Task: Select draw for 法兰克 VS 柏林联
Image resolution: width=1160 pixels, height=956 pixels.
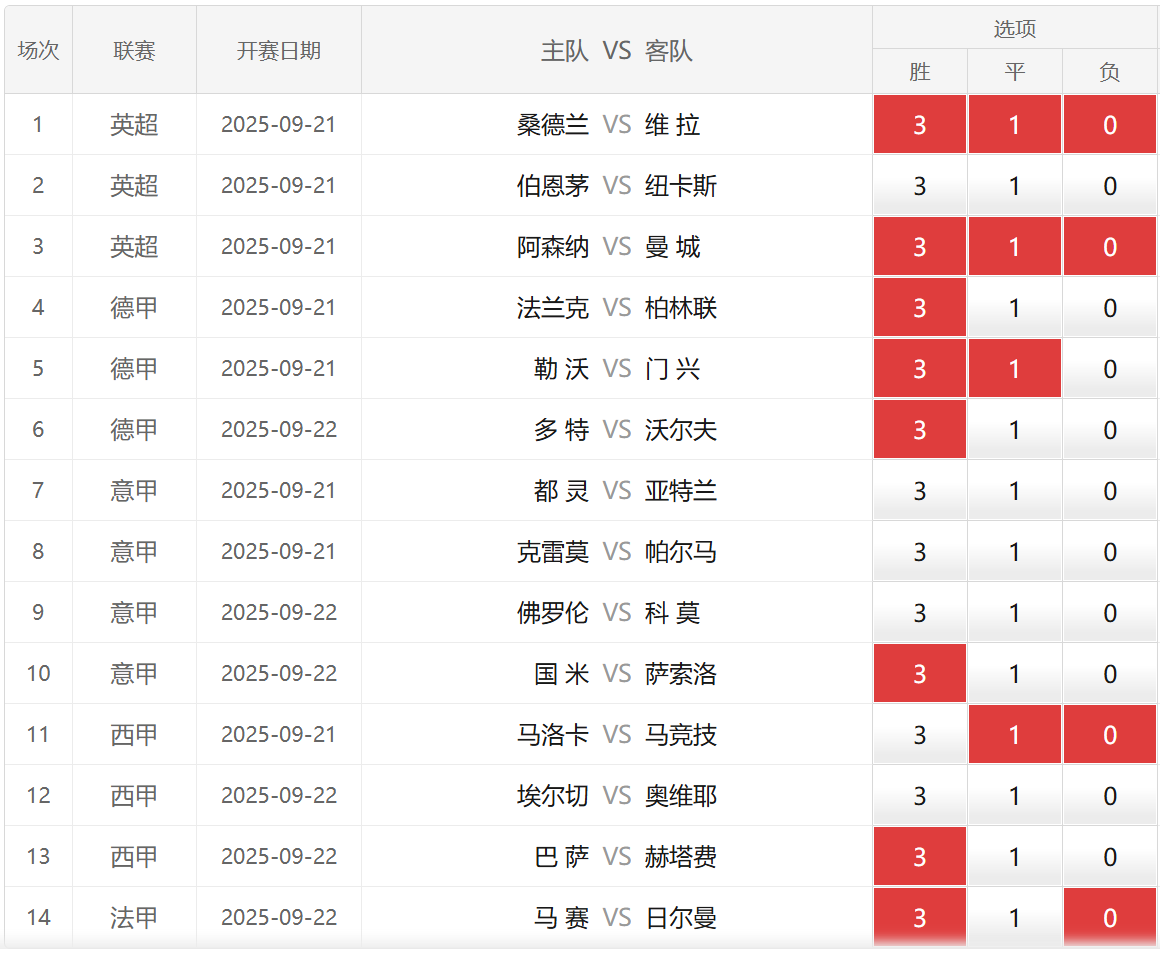Action: (1014, 308)
